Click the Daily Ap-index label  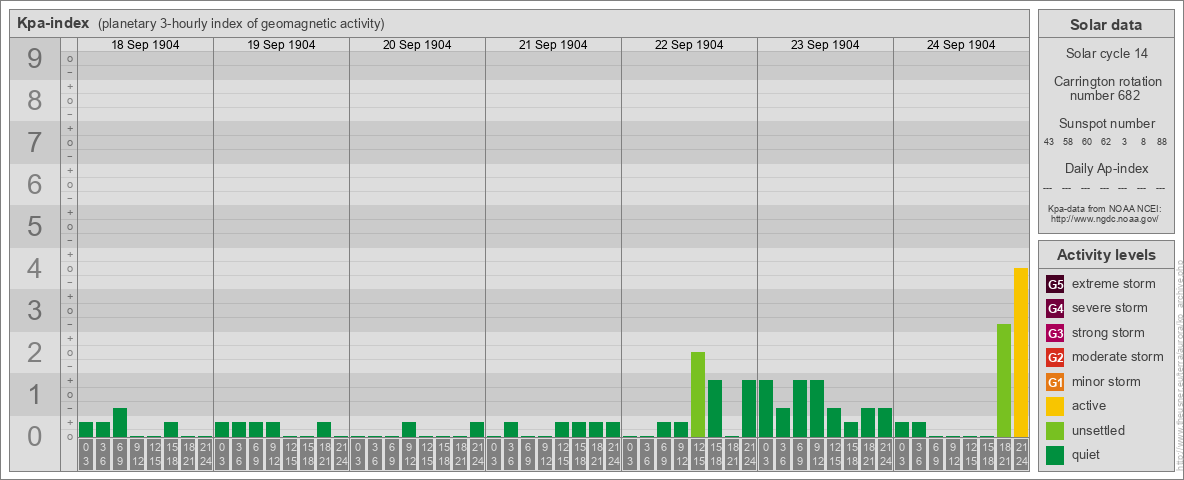tap(1105, 168)
